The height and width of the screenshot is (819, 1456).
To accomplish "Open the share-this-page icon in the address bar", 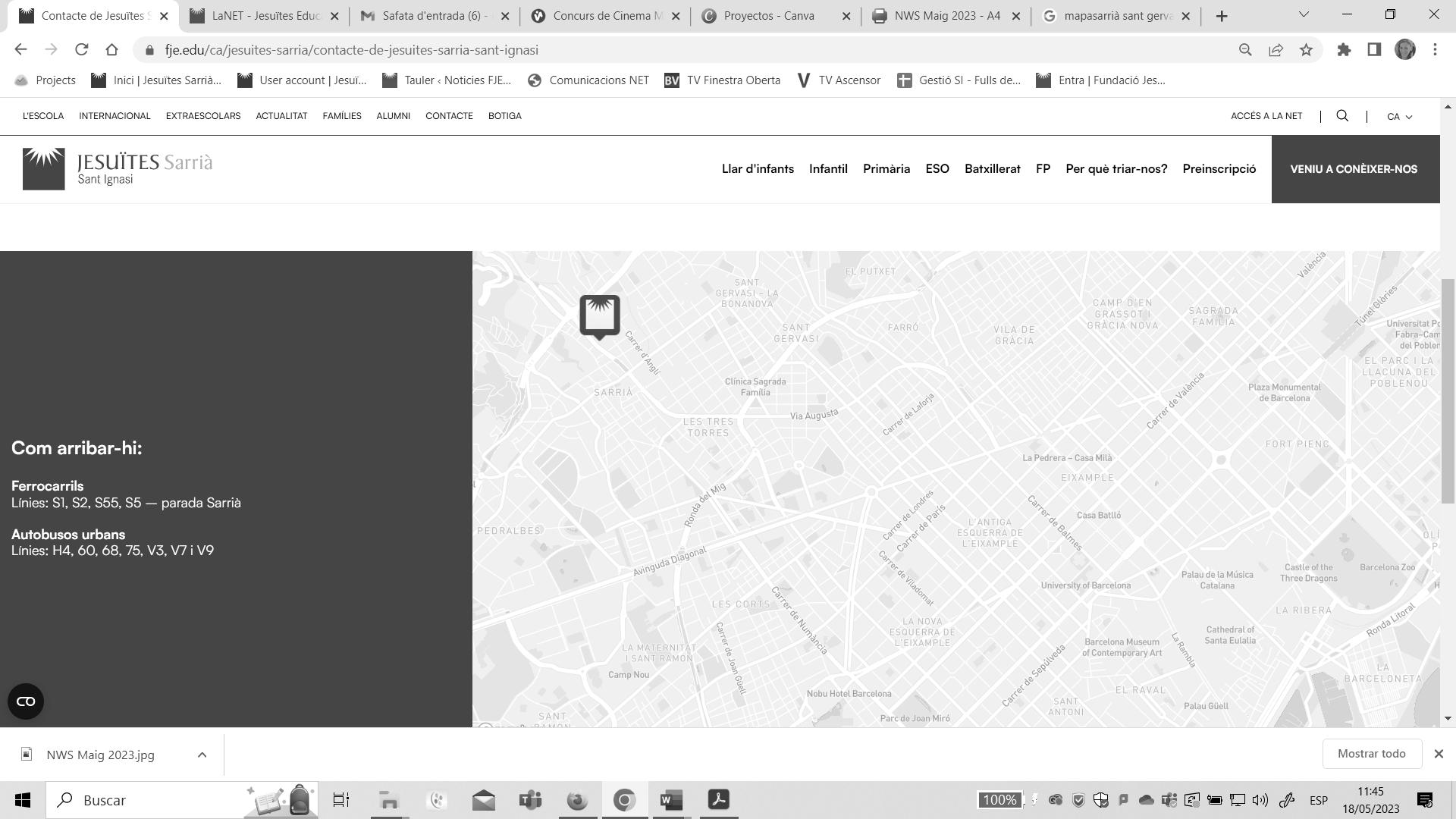I will pyautogui.click(x=1276, y=50).
